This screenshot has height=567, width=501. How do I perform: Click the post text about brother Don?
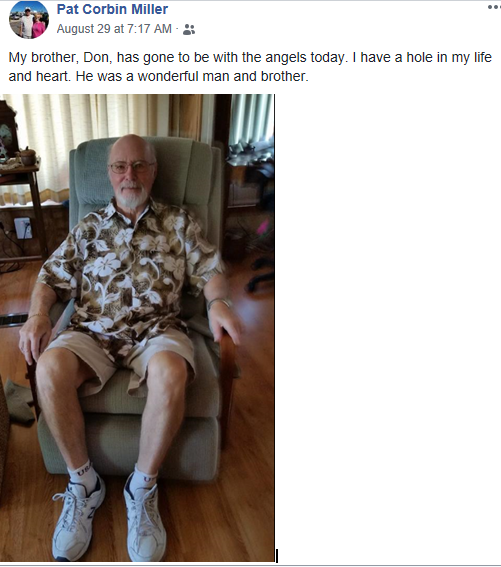click(x=250, y=67)
